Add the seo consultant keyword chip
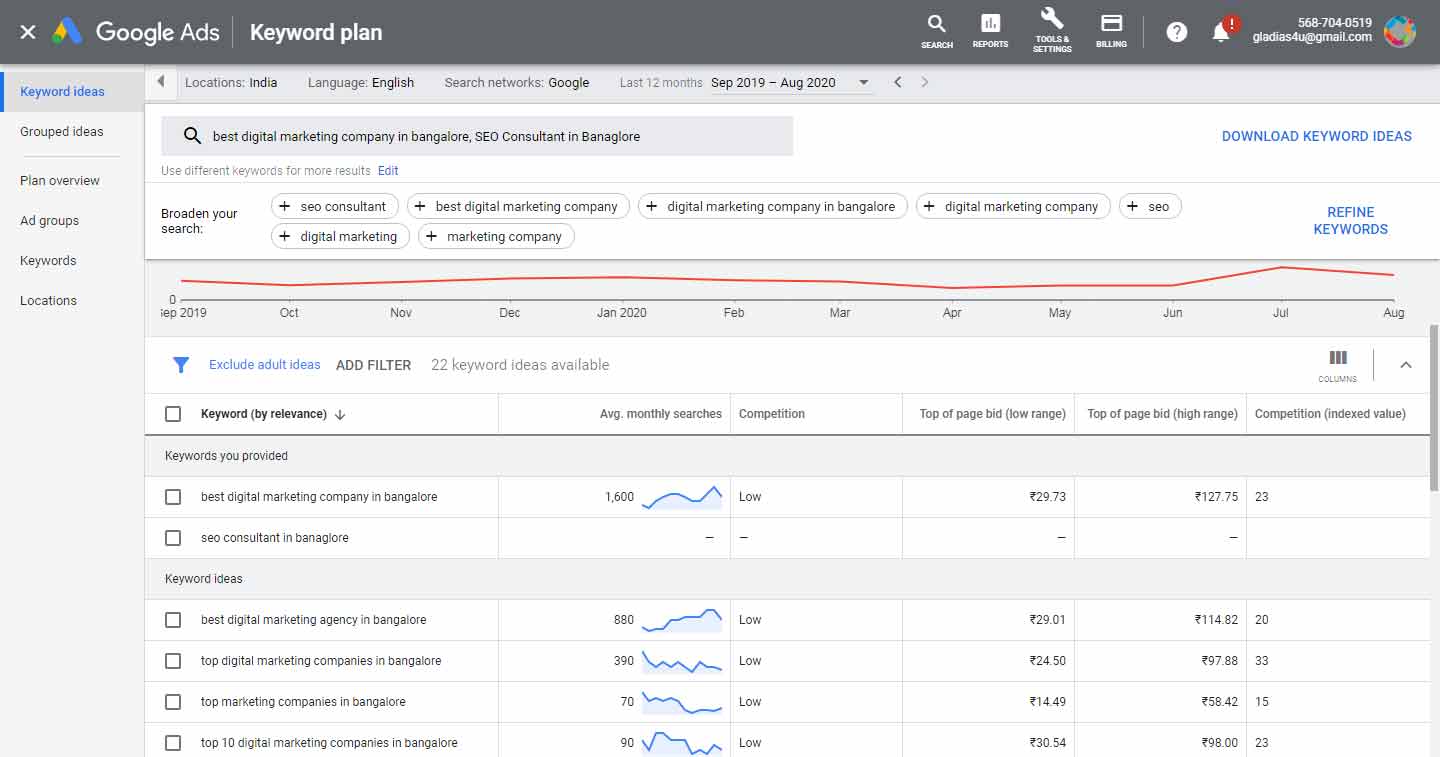1440x757 pixels. coord(334,206)
